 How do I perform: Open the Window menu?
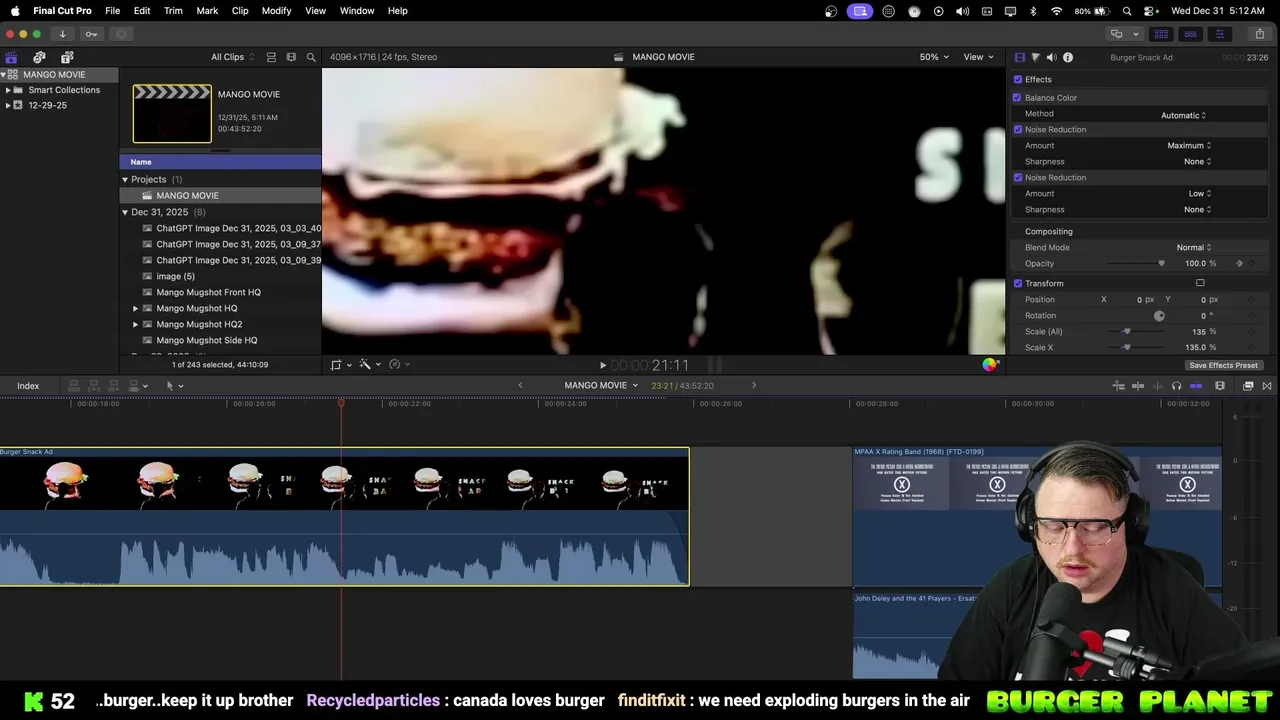tap(357, 11)
